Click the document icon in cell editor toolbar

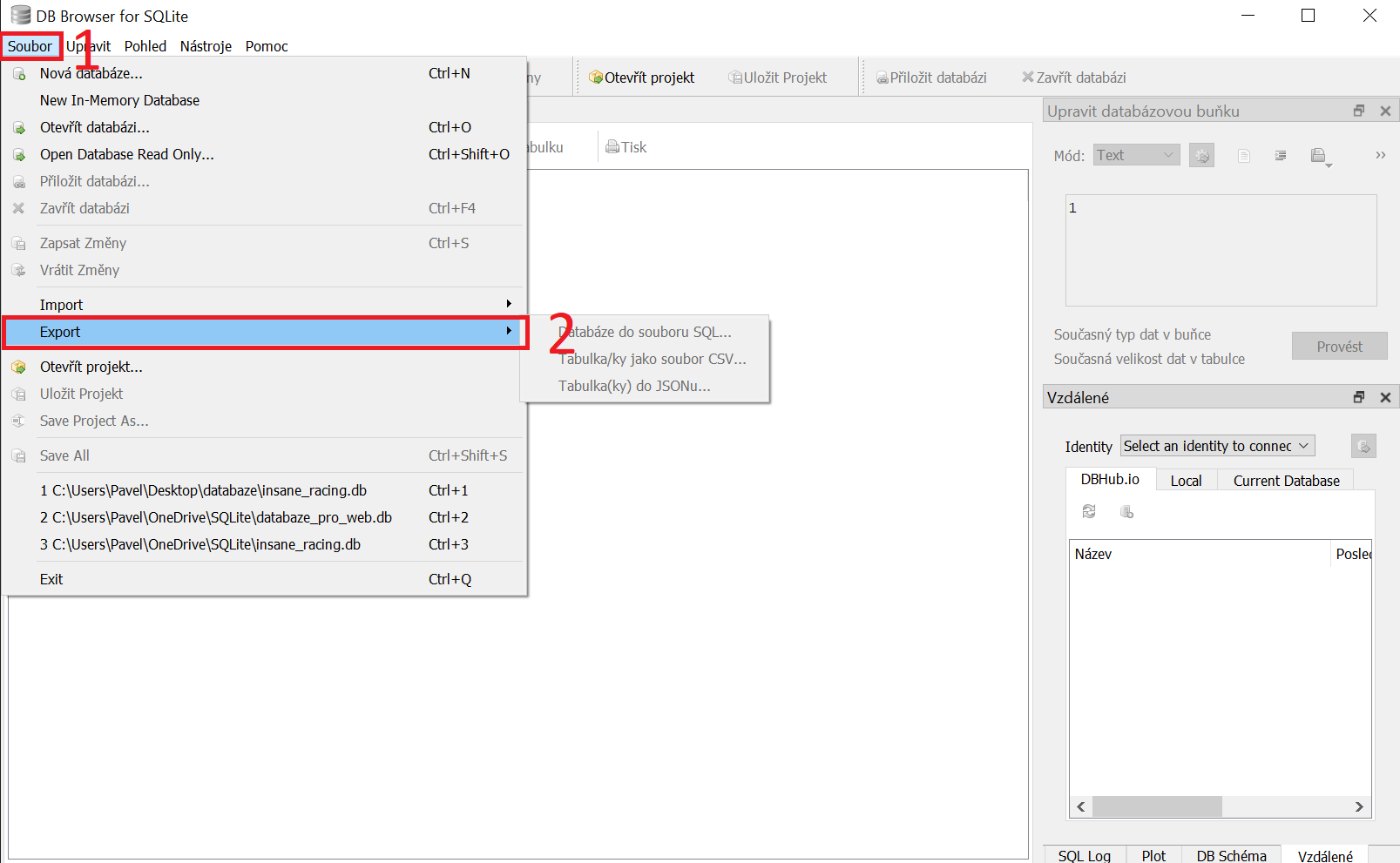1244,156
